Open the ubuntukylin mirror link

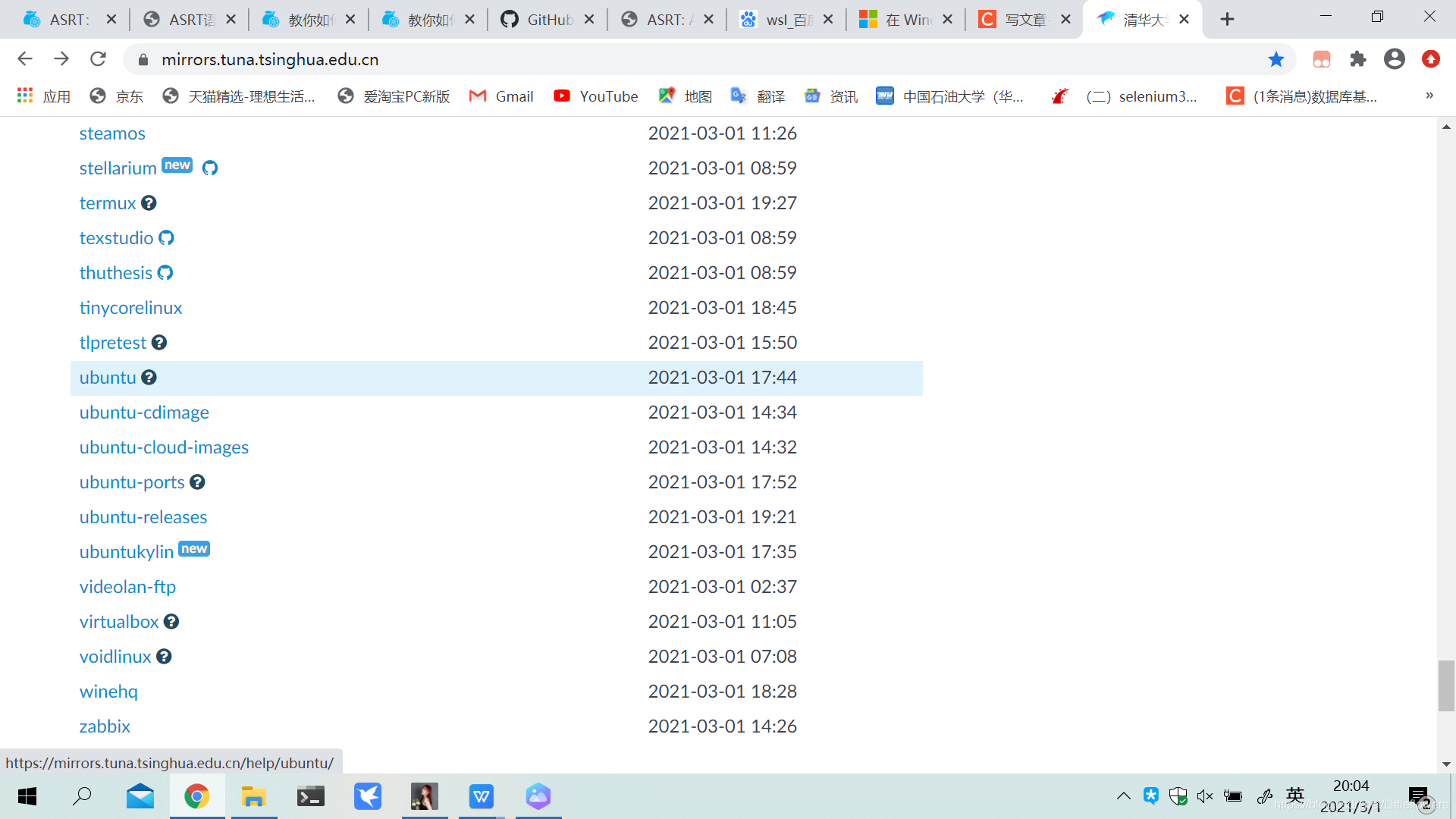pyautogui.click(x=127, y=552)
